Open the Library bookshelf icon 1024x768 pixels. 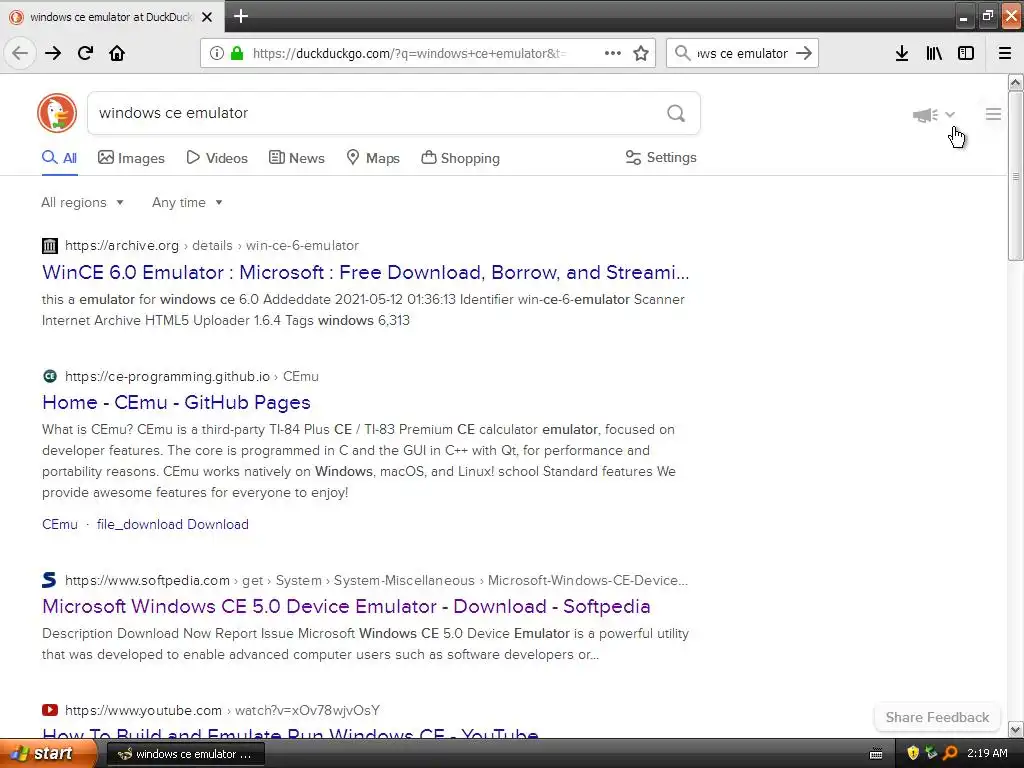coord(934,53)
